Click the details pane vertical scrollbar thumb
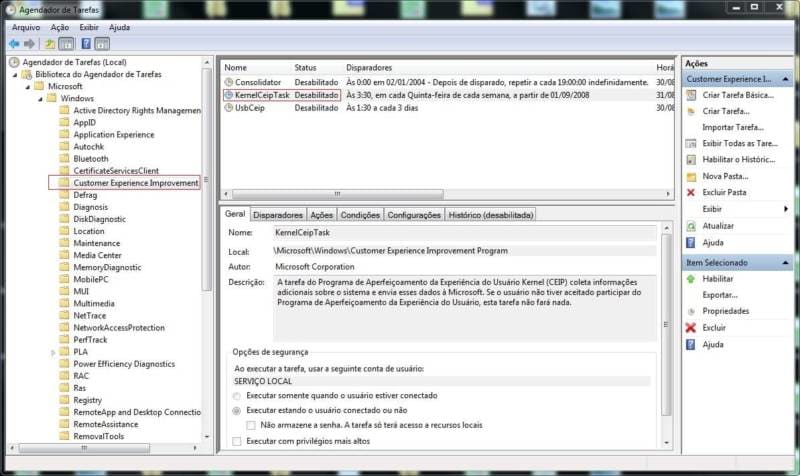 (x=666, y=324)
